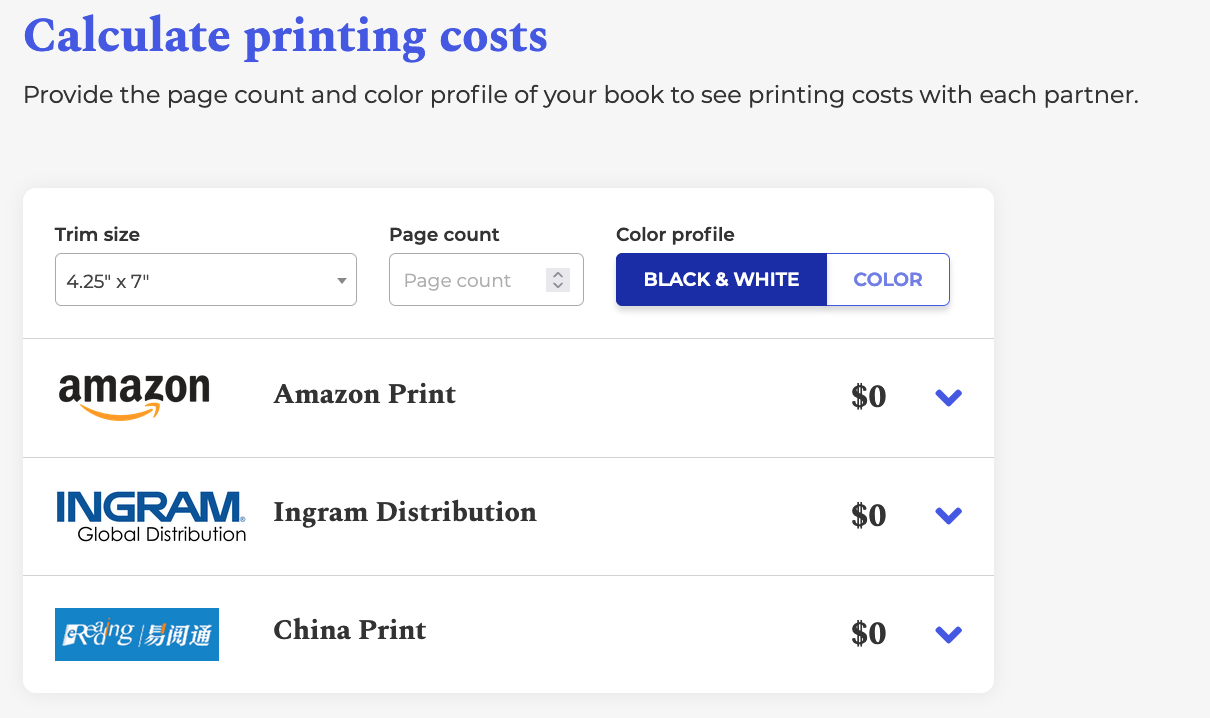Click the Ingram Distribution row label
1210x718 pixels.
(404, 512)
